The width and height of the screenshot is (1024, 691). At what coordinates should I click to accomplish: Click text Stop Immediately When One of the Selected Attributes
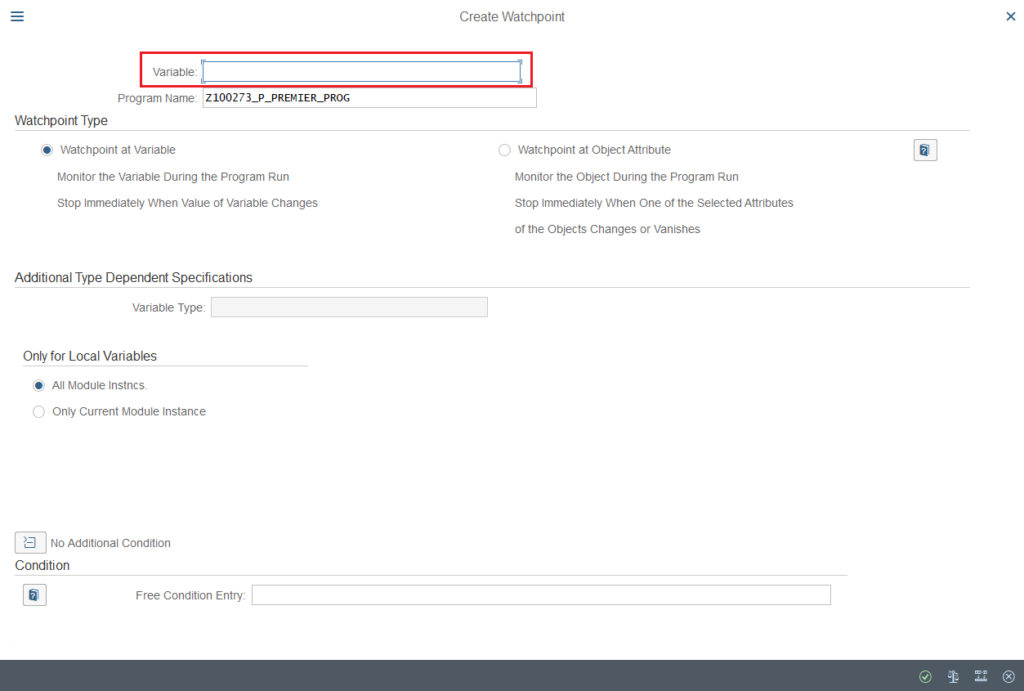654,203
